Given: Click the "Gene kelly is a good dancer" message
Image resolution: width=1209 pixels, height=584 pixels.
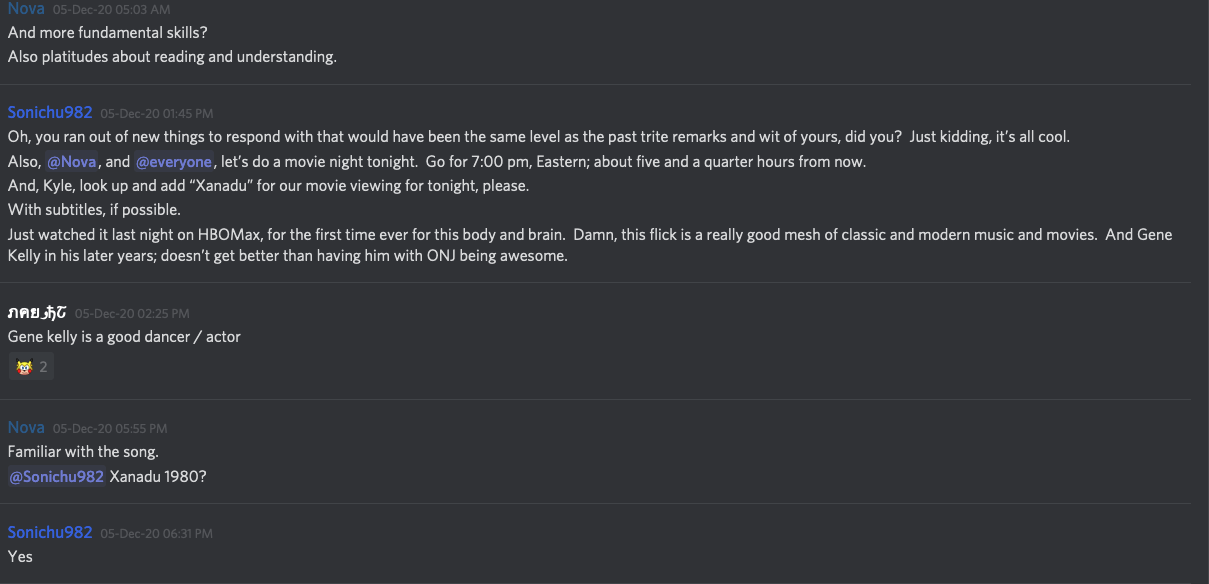Looking at the screenshot, I should tap(124, 337).
